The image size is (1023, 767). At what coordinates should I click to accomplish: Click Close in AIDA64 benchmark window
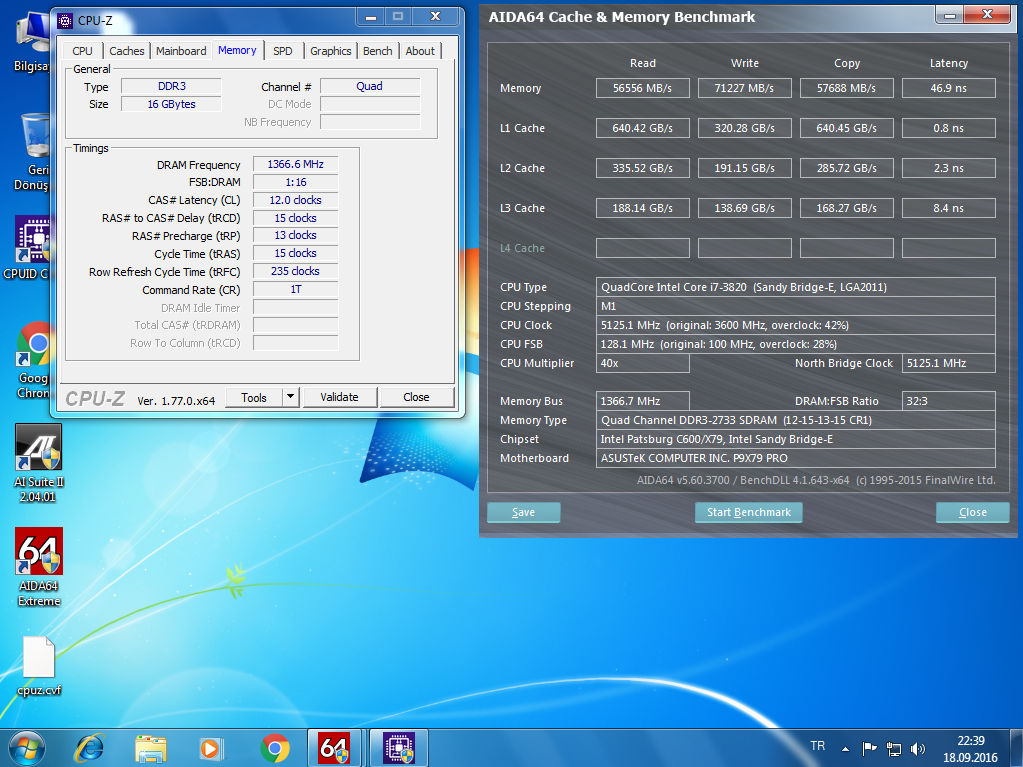(x=972, y=513)
